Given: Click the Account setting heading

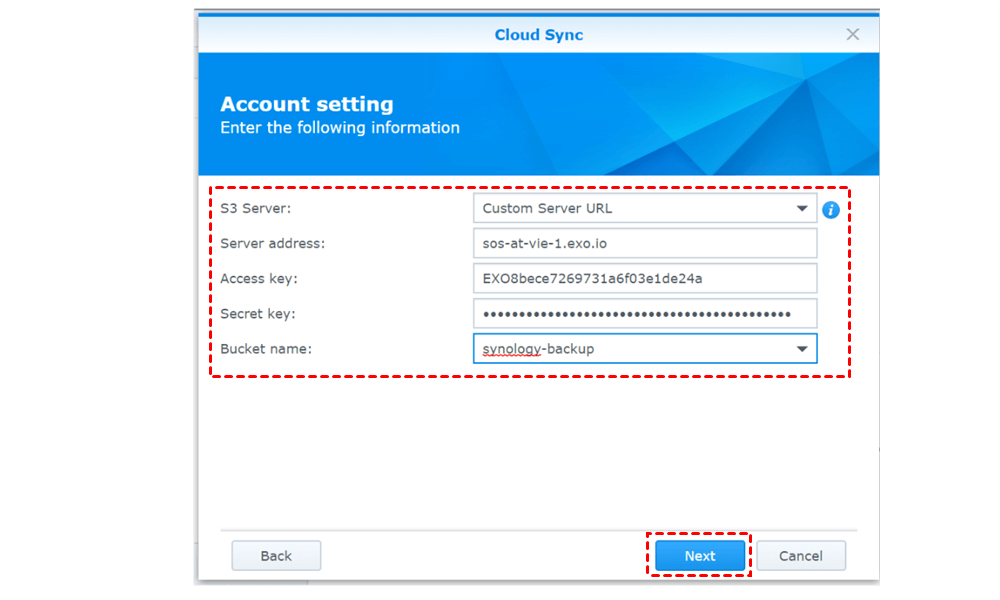Looking at the screenshot, I should (307, 104).
